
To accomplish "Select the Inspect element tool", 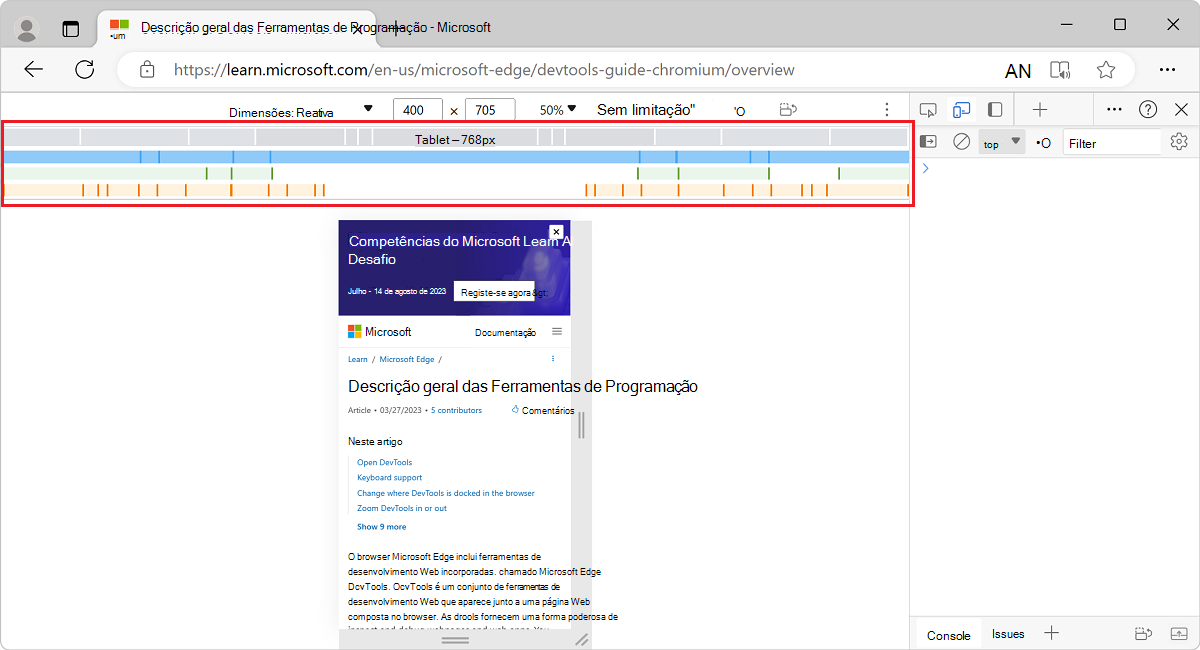I will pos(927,110).
